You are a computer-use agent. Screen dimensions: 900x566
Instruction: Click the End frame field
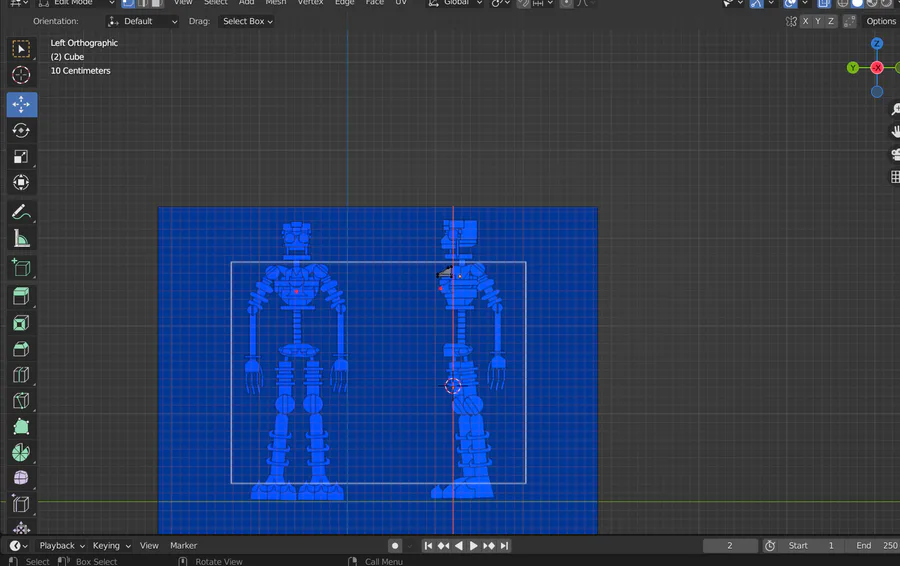[x=872, y=546]
